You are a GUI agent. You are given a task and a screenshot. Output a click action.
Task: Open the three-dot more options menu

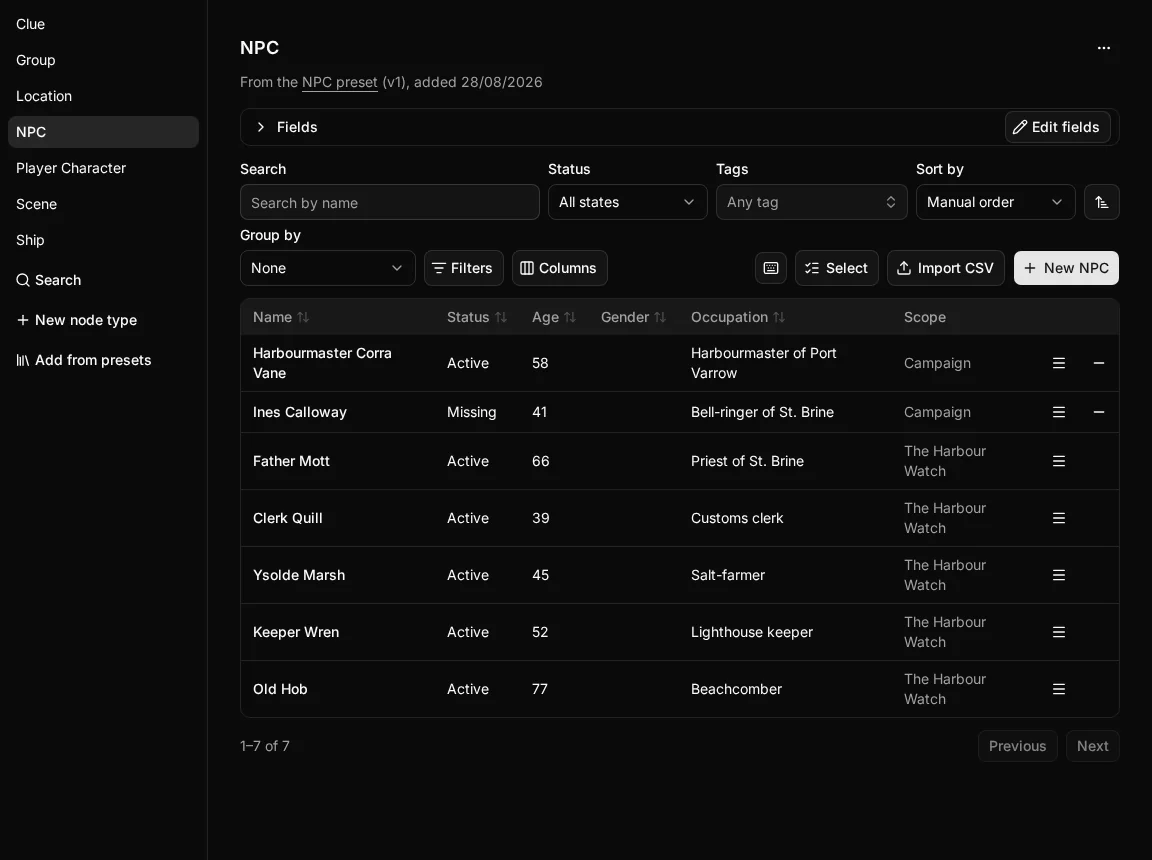[x=1104, y=48]
